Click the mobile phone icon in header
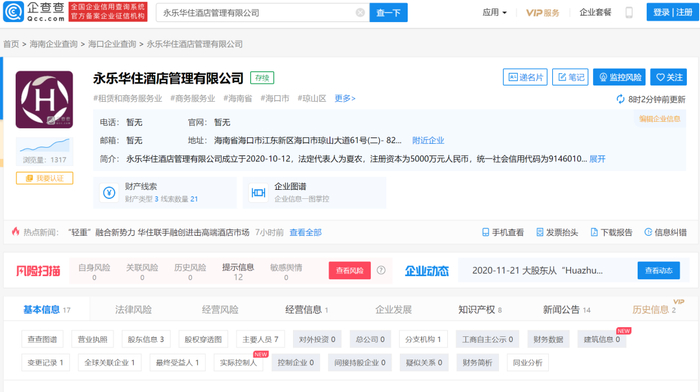The image size is (700, 392). (x=629, y=13)
